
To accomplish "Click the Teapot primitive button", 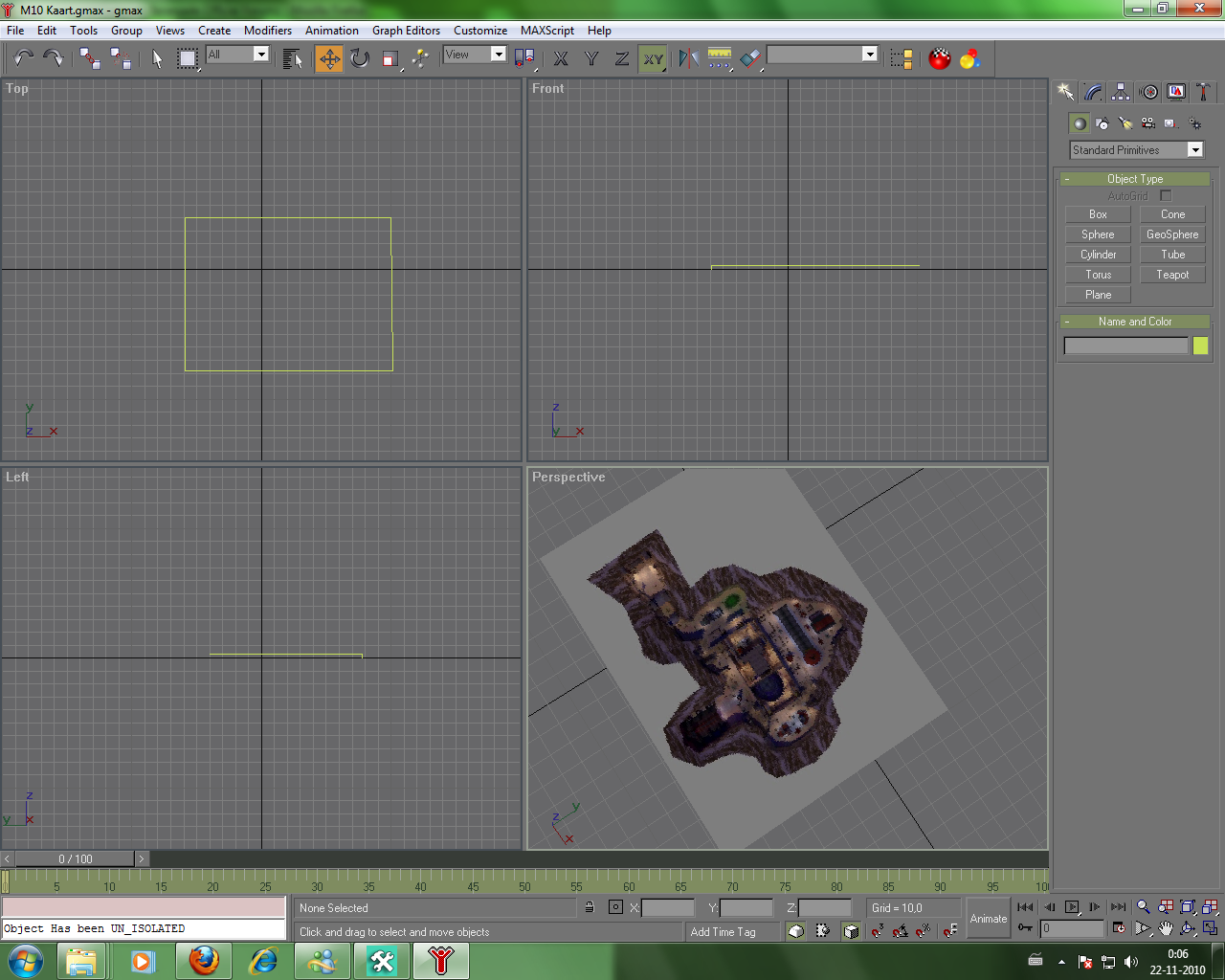I will point(1172,275).
